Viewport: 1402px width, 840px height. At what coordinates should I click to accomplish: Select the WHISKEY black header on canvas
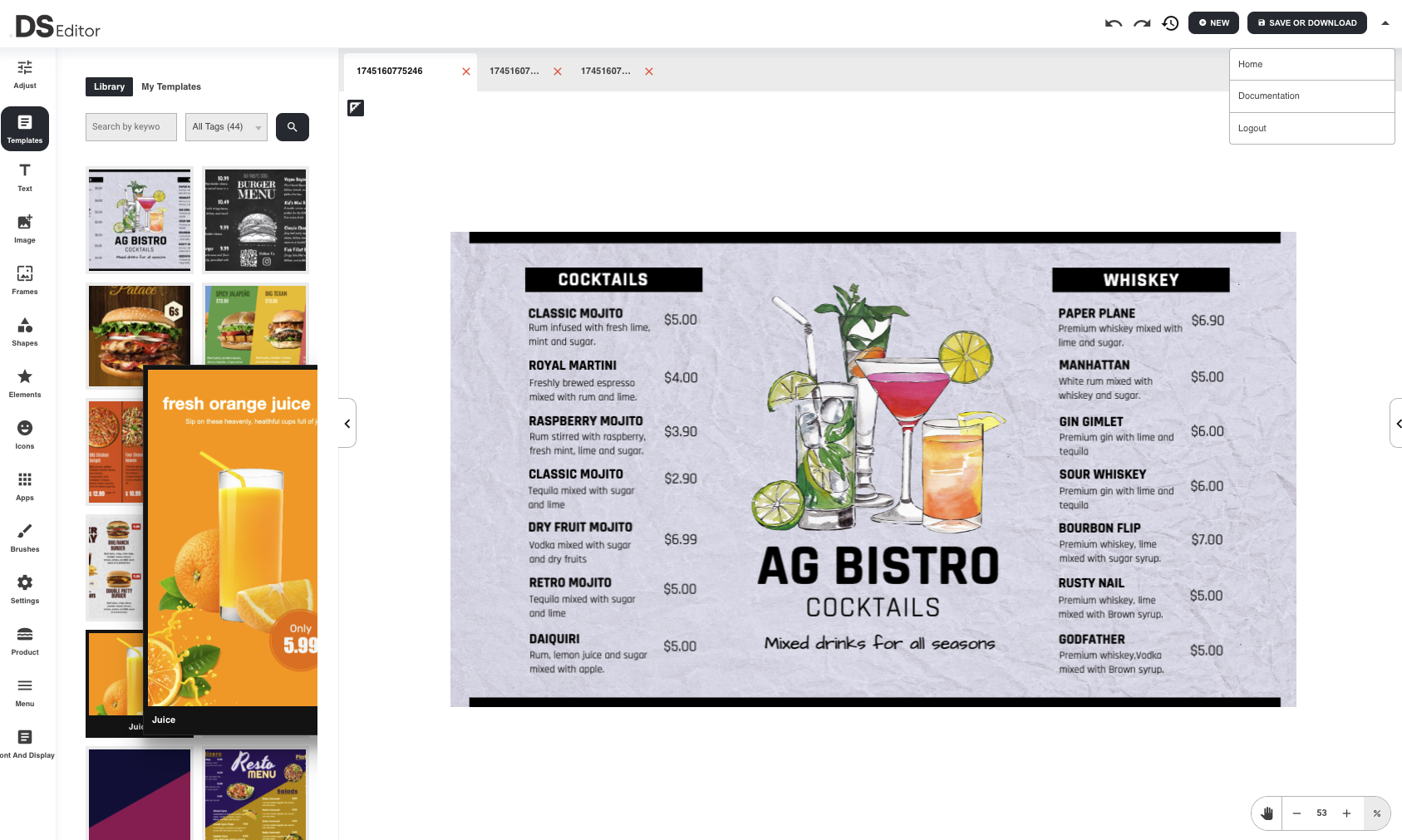(1141, 280)
